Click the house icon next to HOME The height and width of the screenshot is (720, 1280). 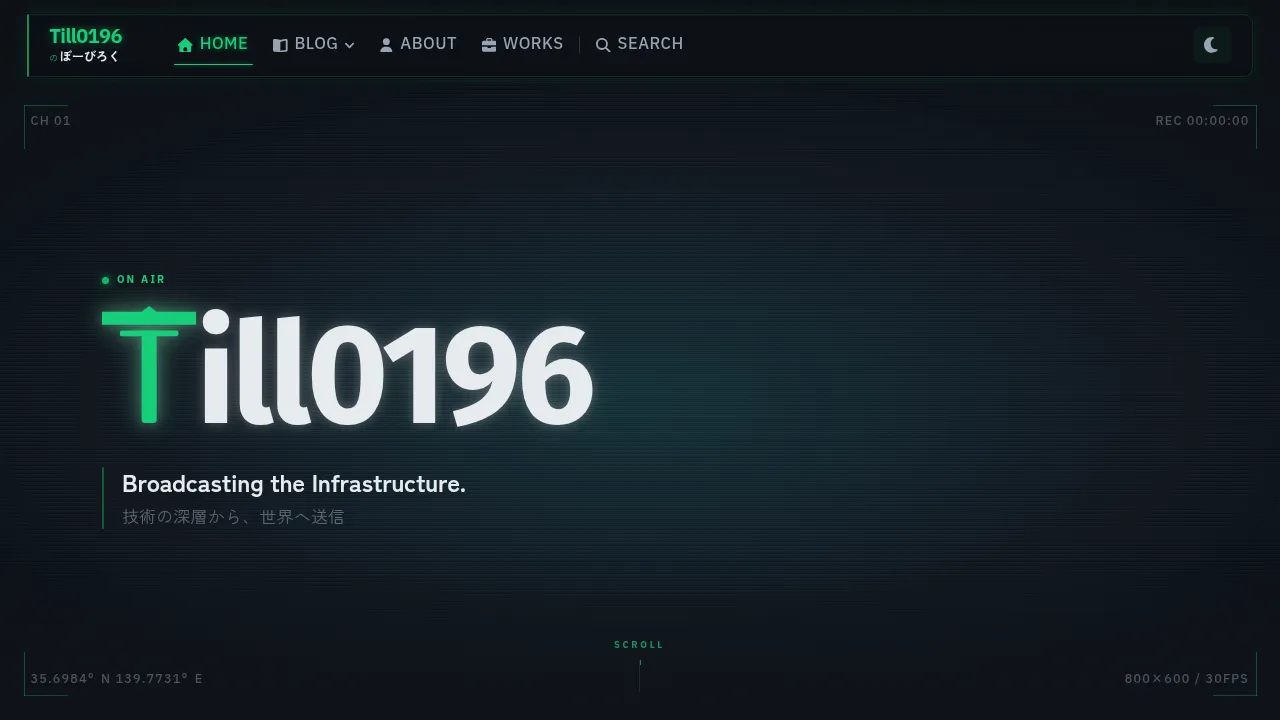pos(185,44)
